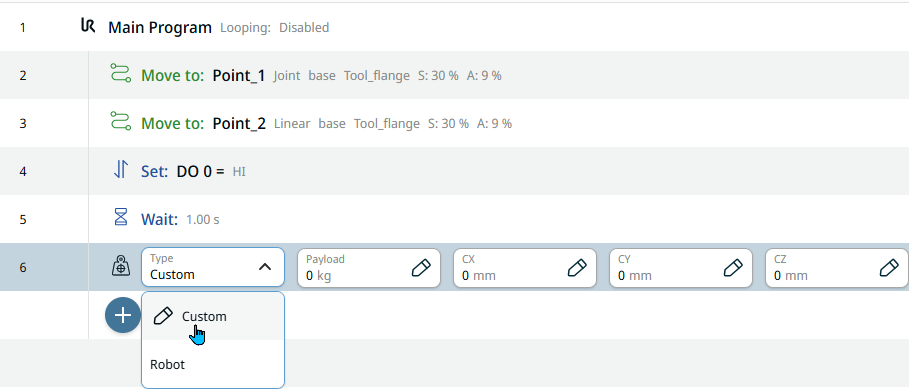Open the Type Custom combo box
This screenshot has height=389, width=909.
pyautogui.click(x=213, y=267)
